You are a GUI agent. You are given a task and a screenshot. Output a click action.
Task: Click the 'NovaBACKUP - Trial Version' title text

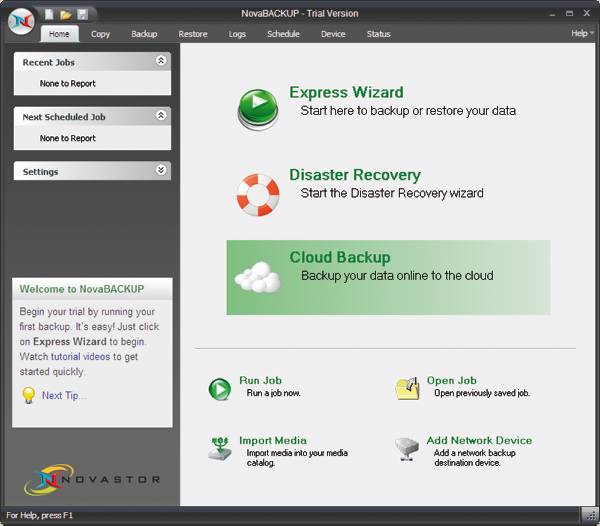click(300, 13)
